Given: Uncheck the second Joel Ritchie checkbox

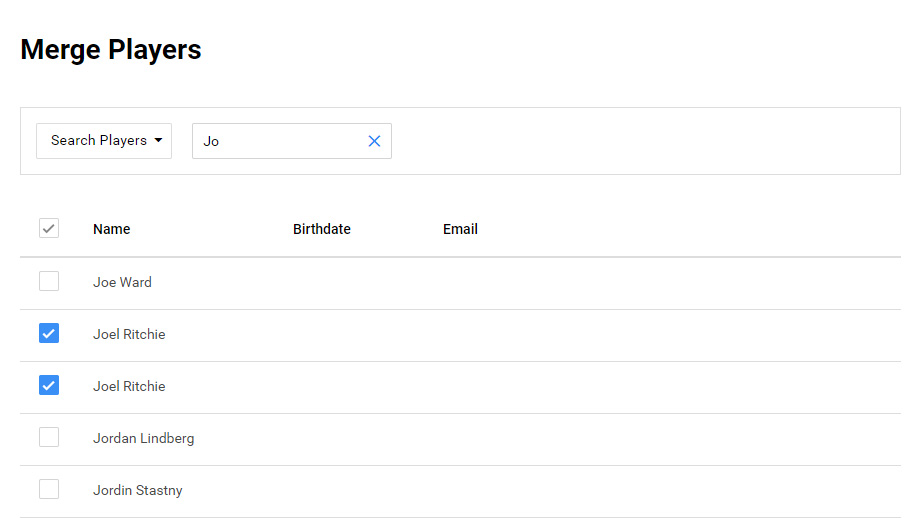Looking at the screenshot, I should click(x=49, y=386).
